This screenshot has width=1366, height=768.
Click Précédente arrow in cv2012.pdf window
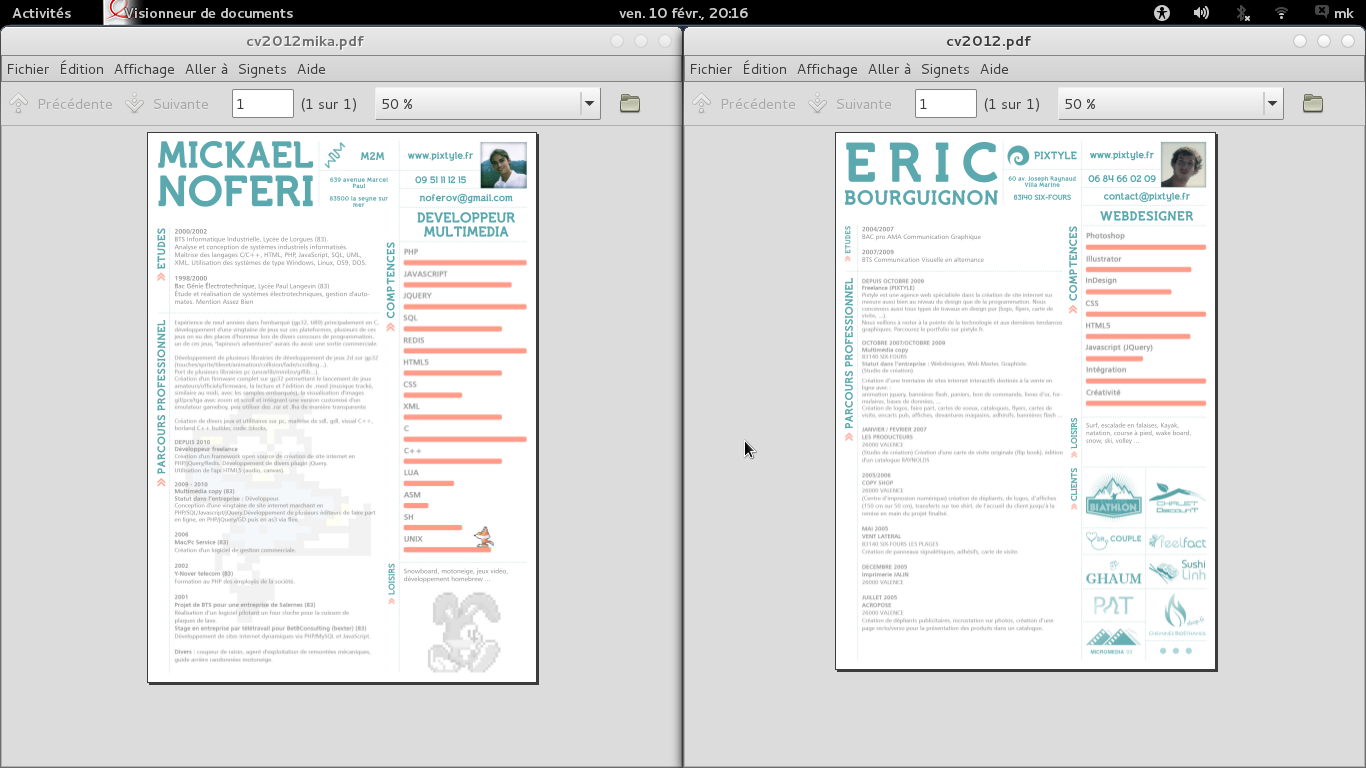click(x=702, y=104)
